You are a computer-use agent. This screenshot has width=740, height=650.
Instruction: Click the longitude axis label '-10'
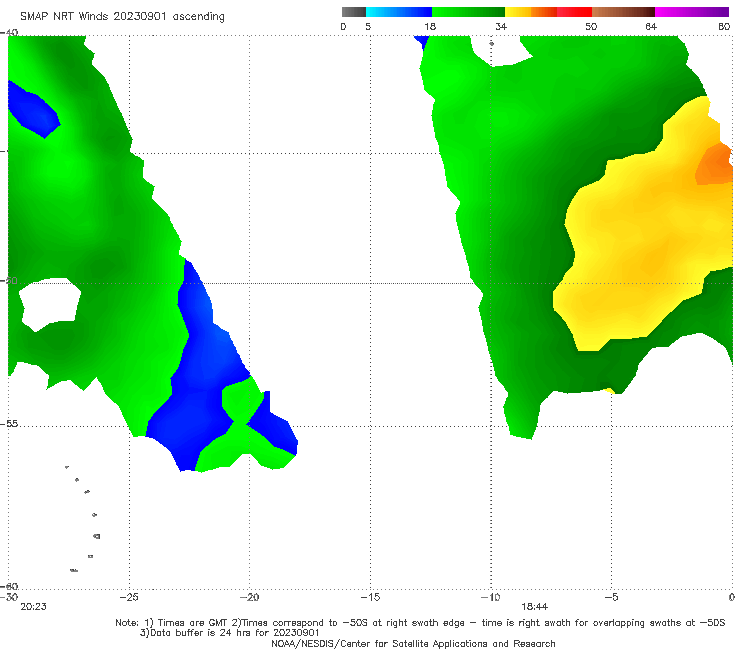coord(490,597)
